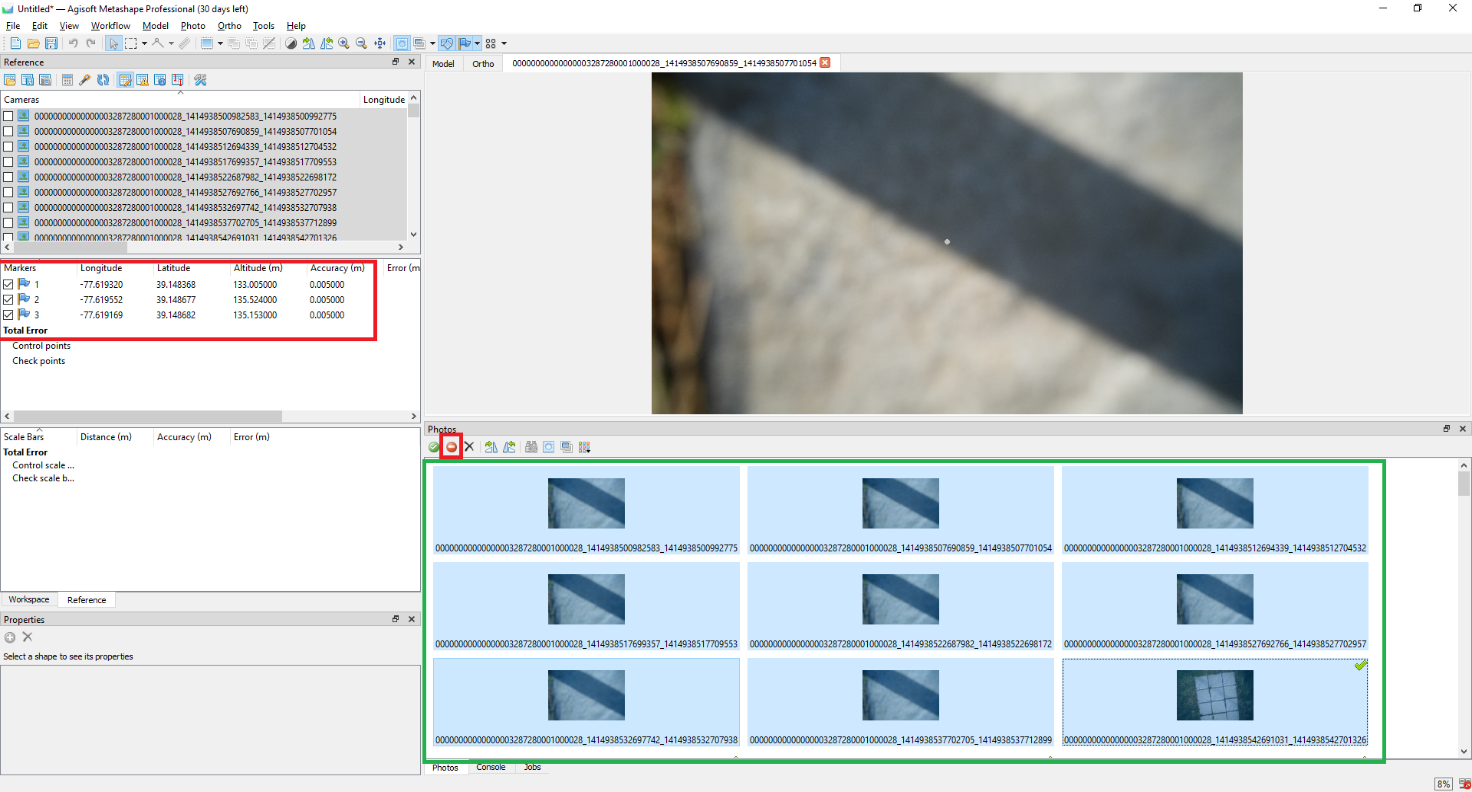The height and width of the screenshot is (792, 1472).
Task: Switch to the Console tab
Action: point(490,767)
